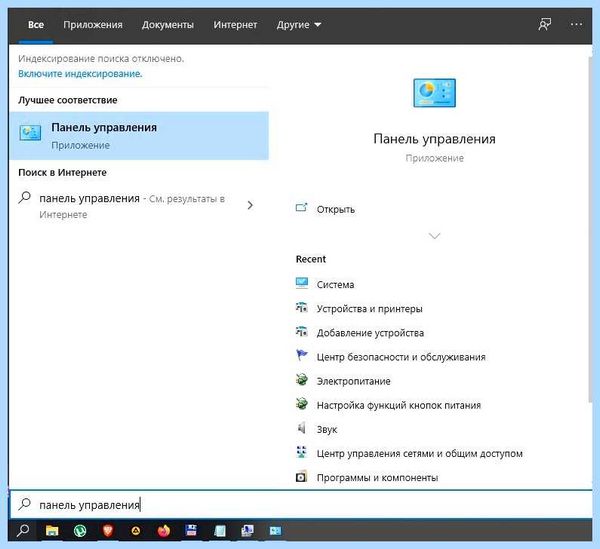Click the Устройства и принтеры icon
This screenshot has width=600, height=549.
coord(302,307)
